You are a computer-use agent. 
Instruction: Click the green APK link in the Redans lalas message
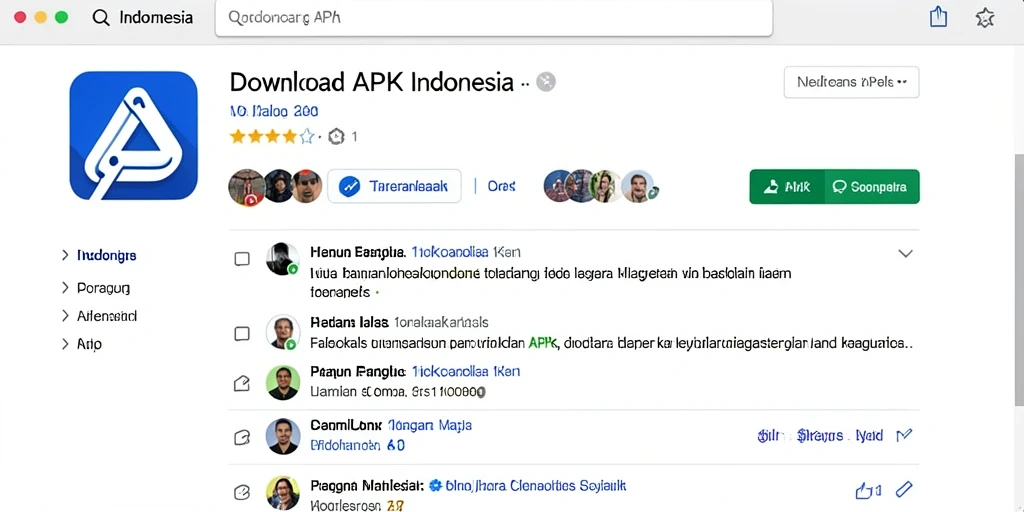pyautogui.click(x=541, y=342)
